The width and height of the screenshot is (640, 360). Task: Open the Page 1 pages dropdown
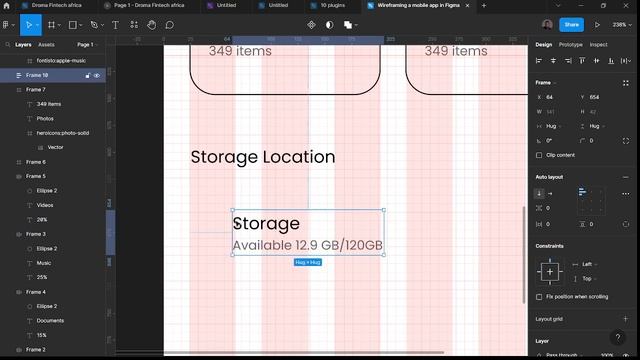point(87,44)
